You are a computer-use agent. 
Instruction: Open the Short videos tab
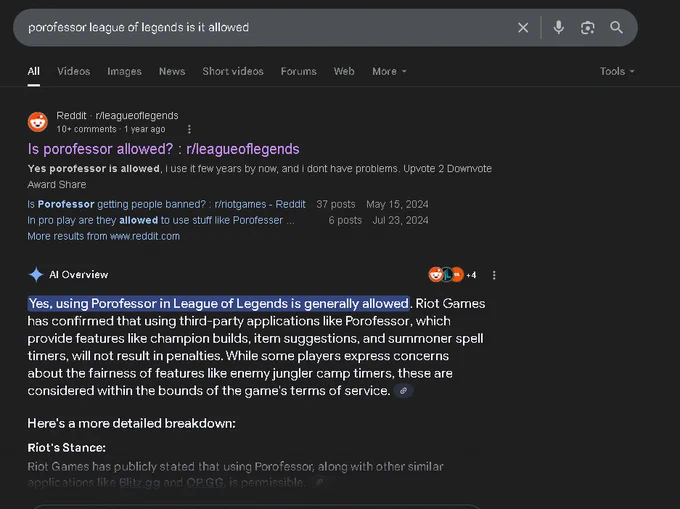tap(233, 72)
